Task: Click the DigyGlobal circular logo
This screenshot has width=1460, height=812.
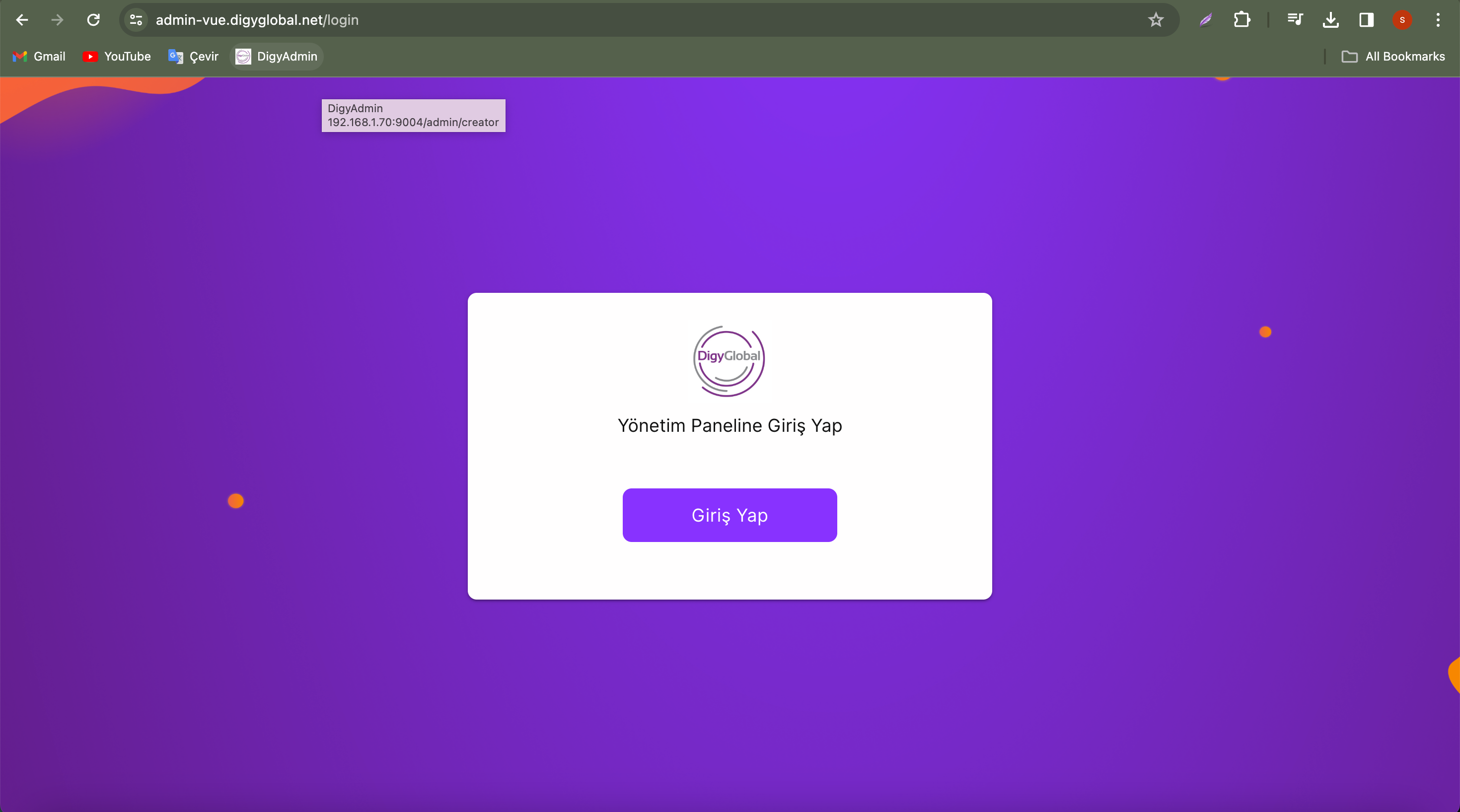Action: click(x=729, y=361)
